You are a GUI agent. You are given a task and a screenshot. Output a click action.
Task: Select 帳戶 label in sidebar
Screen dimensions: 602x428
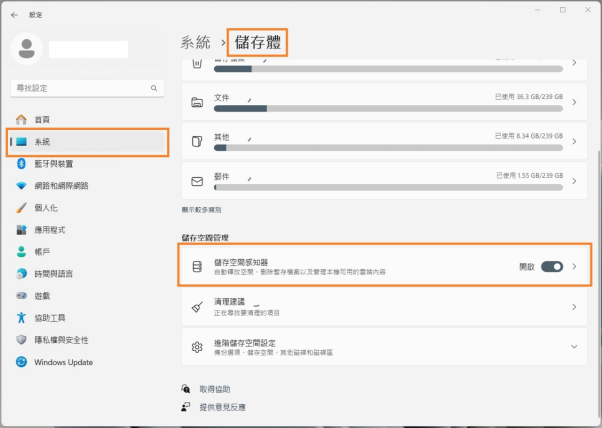pyautogui.click(x=42, y=252)
